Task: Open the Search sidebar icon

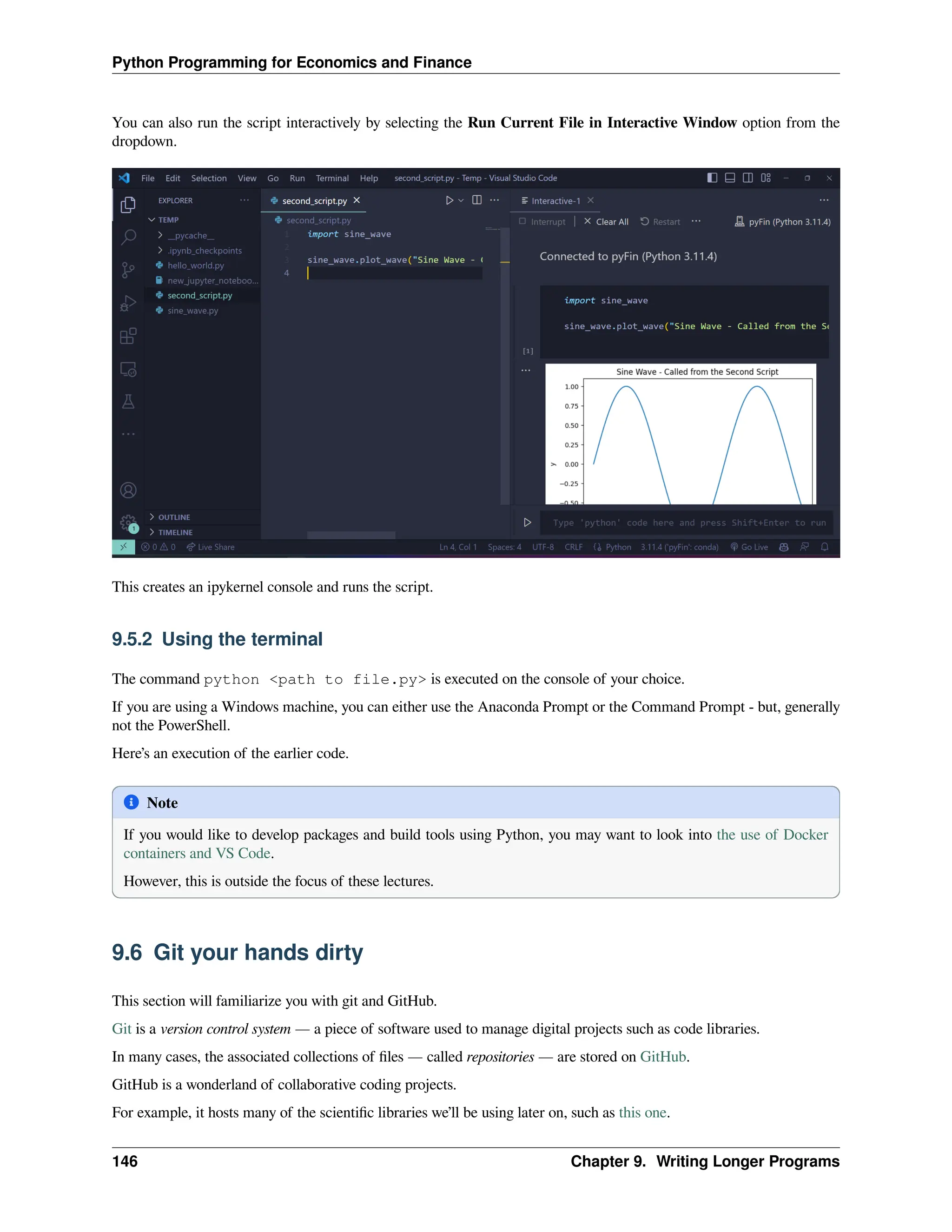Action: tap(128, 238)
